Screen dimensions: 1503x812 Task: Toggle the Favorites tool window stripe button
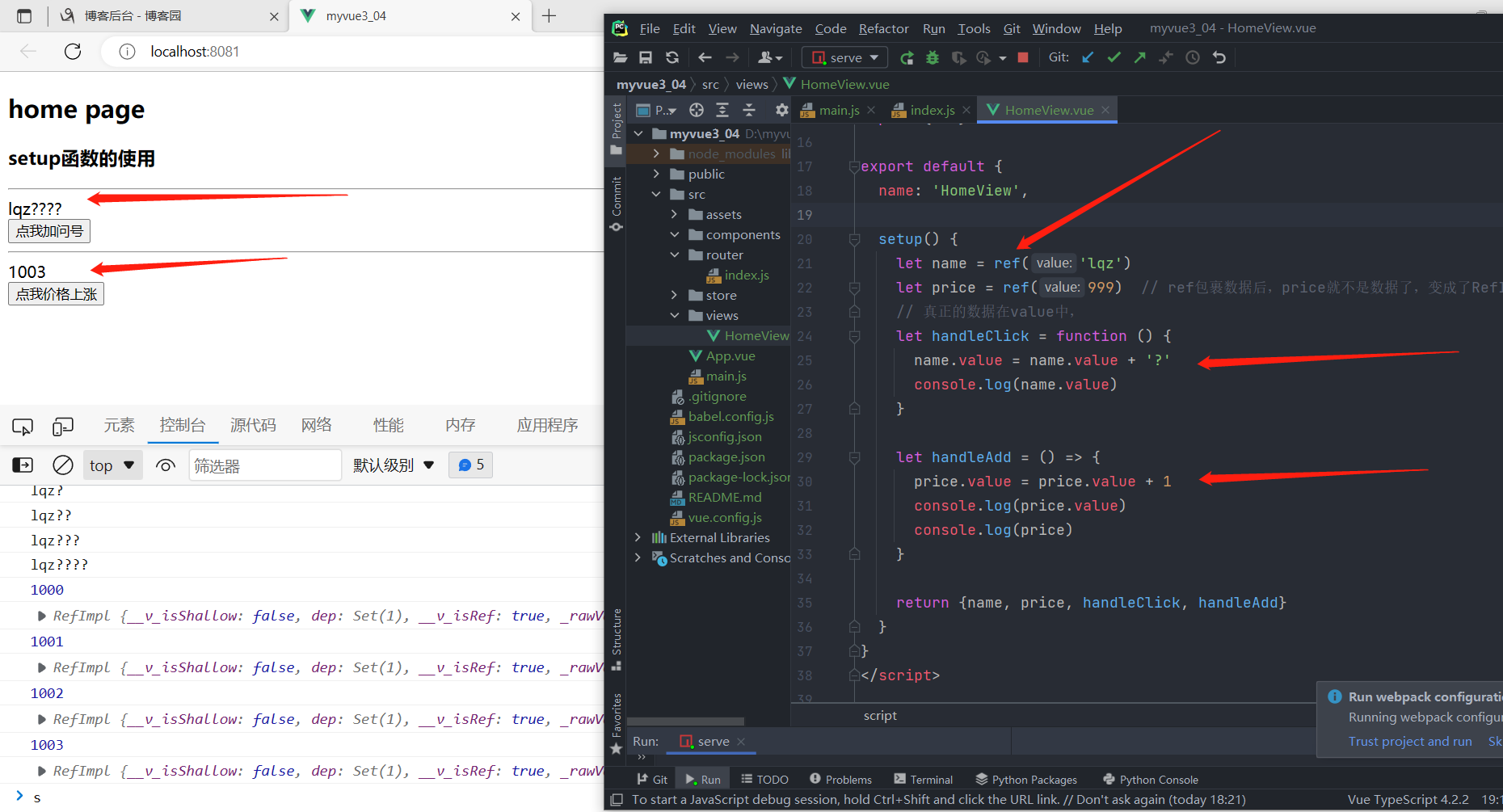[616, 724]
